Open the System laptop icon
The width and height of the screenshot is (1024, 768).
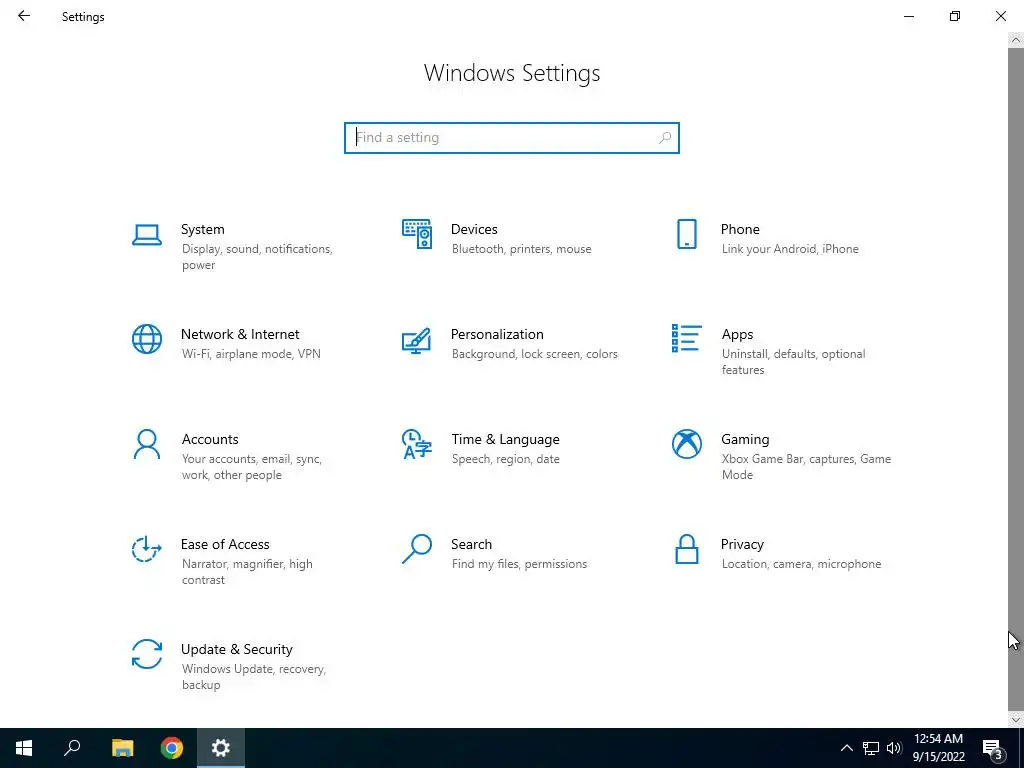pyautogui.click(x=147, y=234)
